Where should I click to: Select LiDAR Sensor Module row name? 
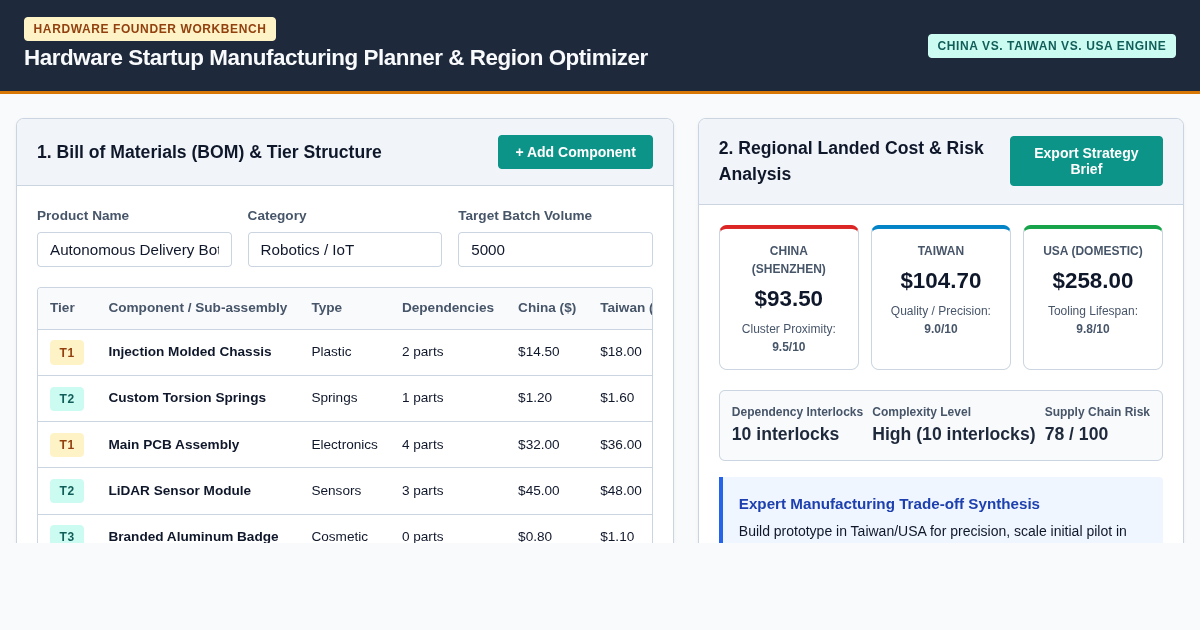pos(180,491)
